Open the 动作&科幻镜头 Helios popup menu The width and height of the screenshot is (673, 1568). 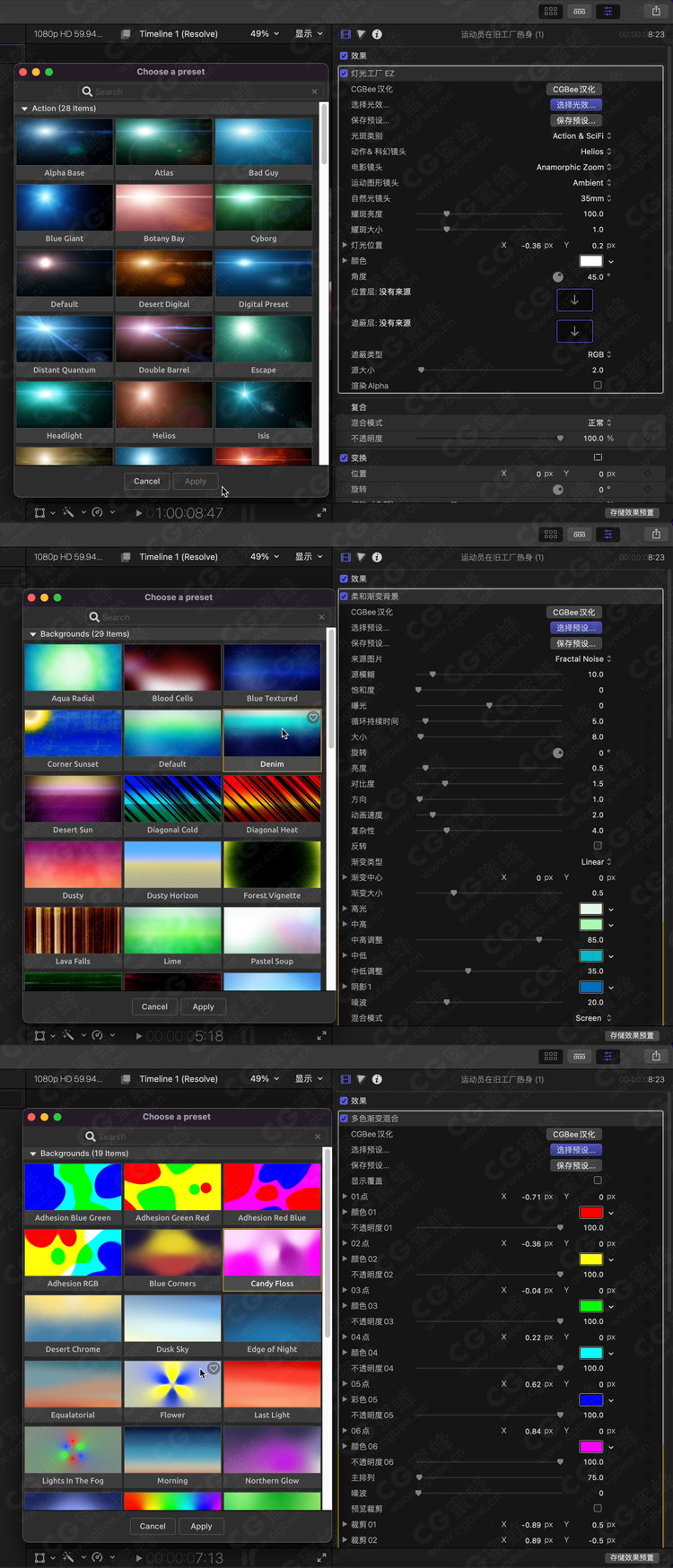click(x=596, y=152)
